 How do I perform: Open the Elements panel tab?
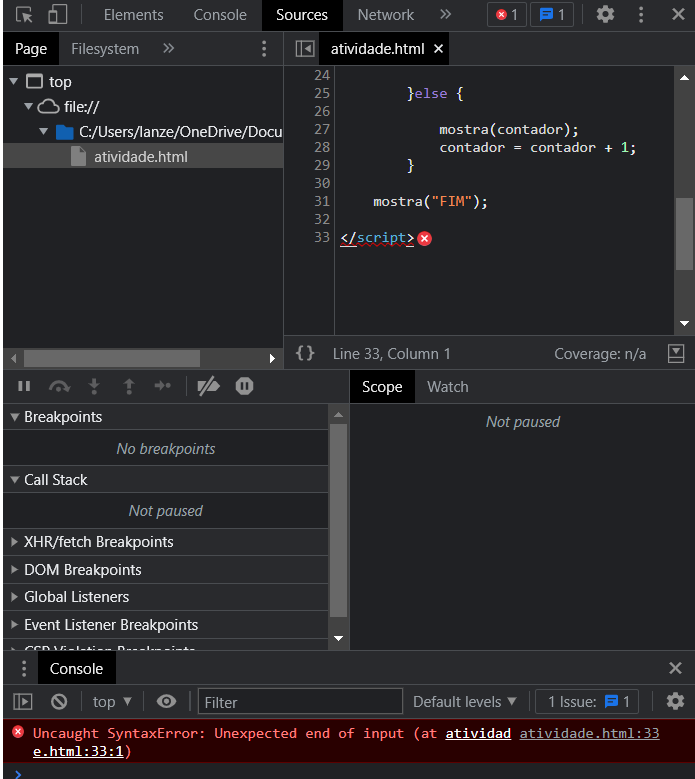point(133,15)
